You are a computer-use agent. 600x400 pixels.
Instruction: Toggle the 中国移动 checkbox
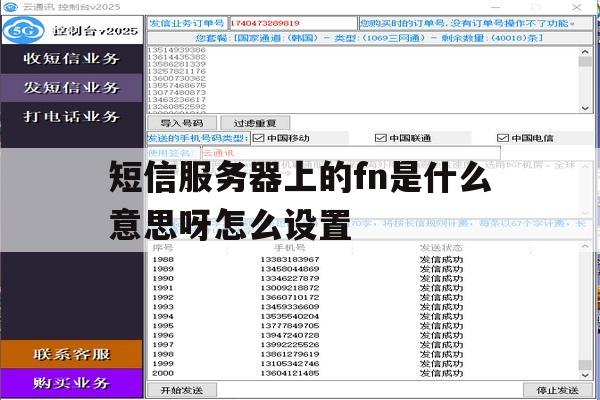[x=259, y=138]
